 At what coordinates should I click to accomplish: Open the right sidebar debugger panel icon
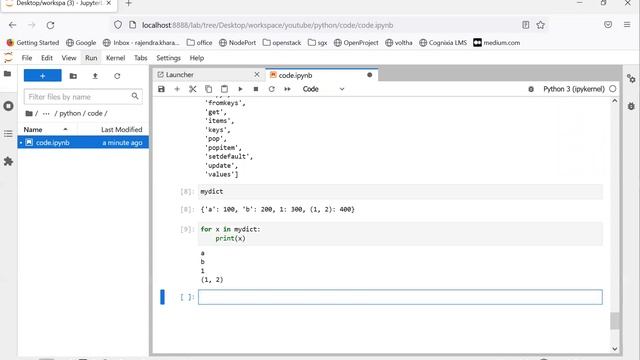coord(631,106)
